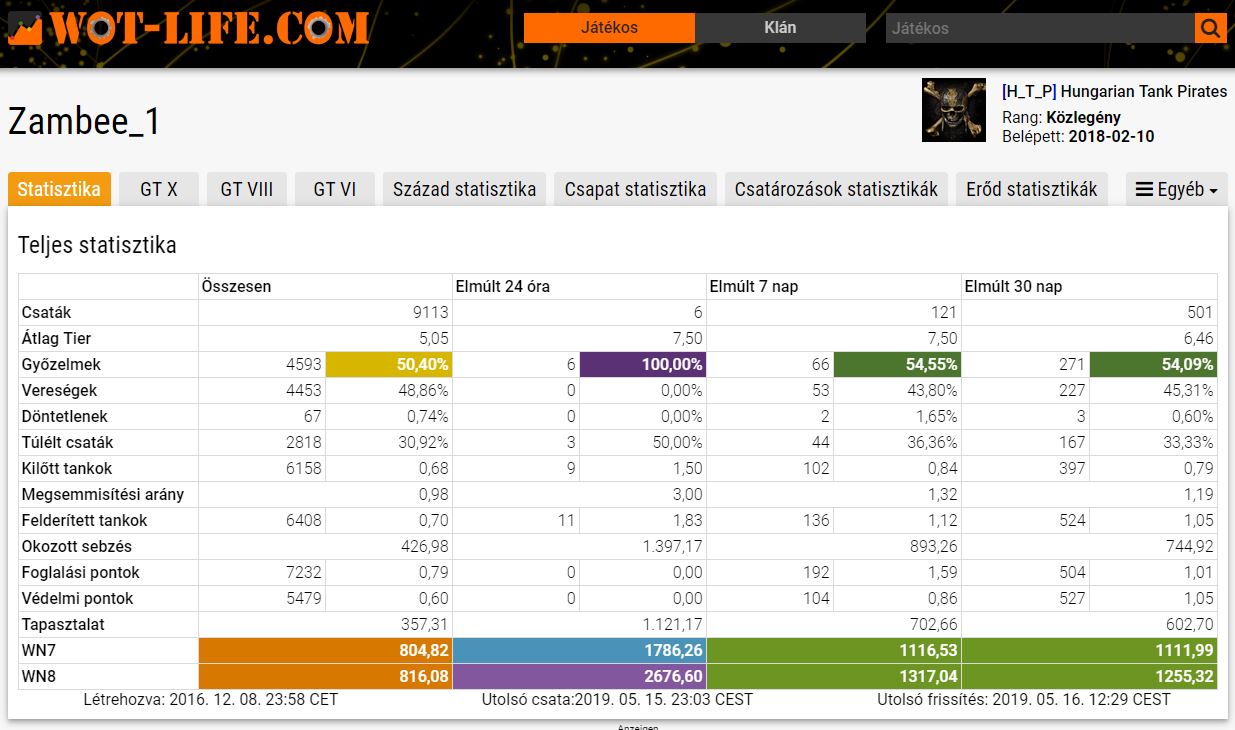Open the Hungarian Tank Pirates clan emblem
The image size is (1235, 730).
(953, 110)
